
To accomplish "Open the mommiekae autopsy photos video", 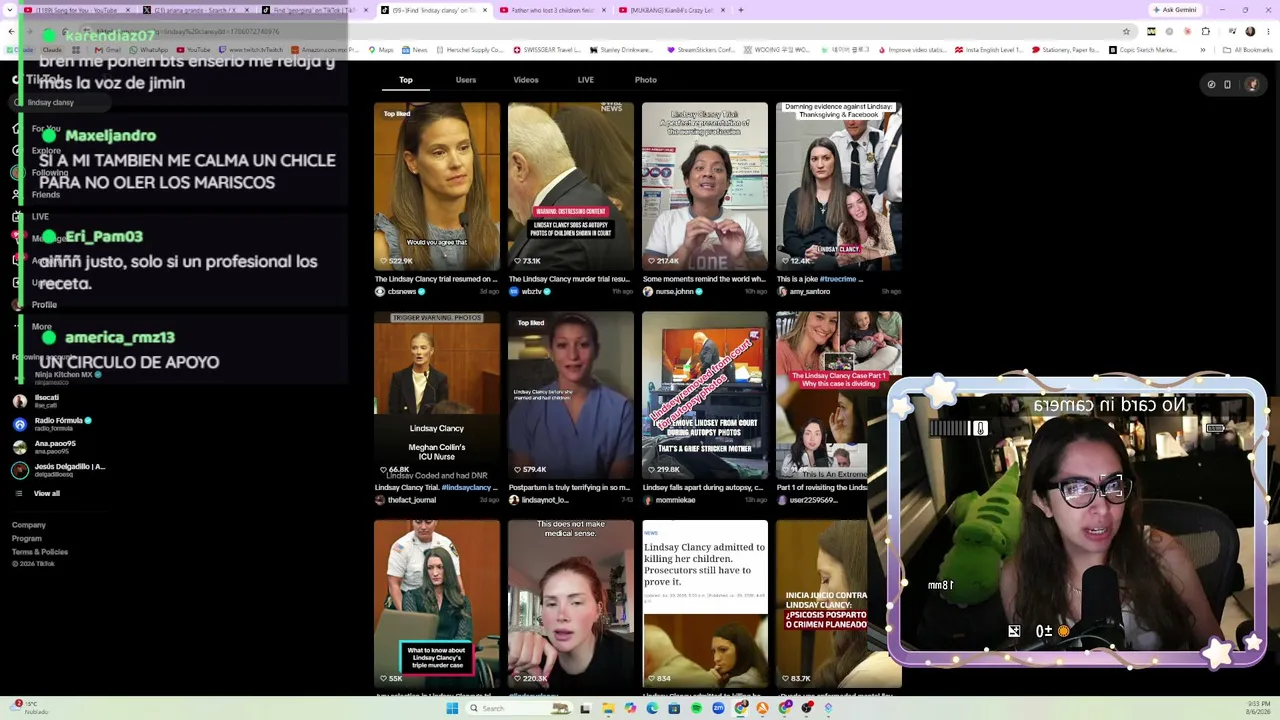I will (x=705, y=395).
